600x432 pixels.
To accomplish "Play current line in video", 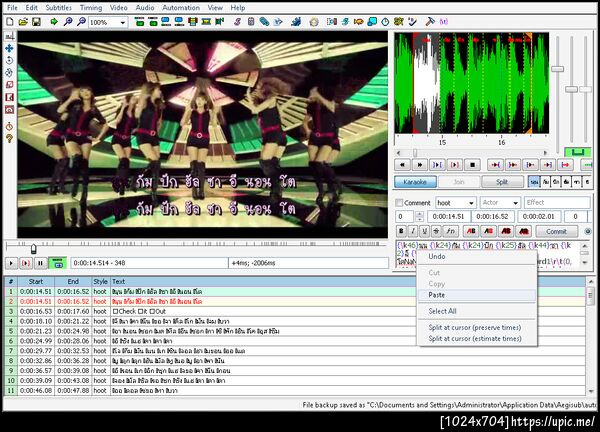I will pyautogui.click(x=26, y=263).
